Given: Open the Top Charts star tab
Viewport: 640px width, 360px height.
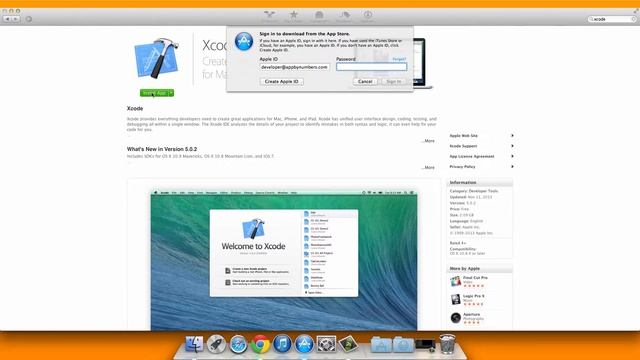Looking at the screenshot, I should click(293, 16).
